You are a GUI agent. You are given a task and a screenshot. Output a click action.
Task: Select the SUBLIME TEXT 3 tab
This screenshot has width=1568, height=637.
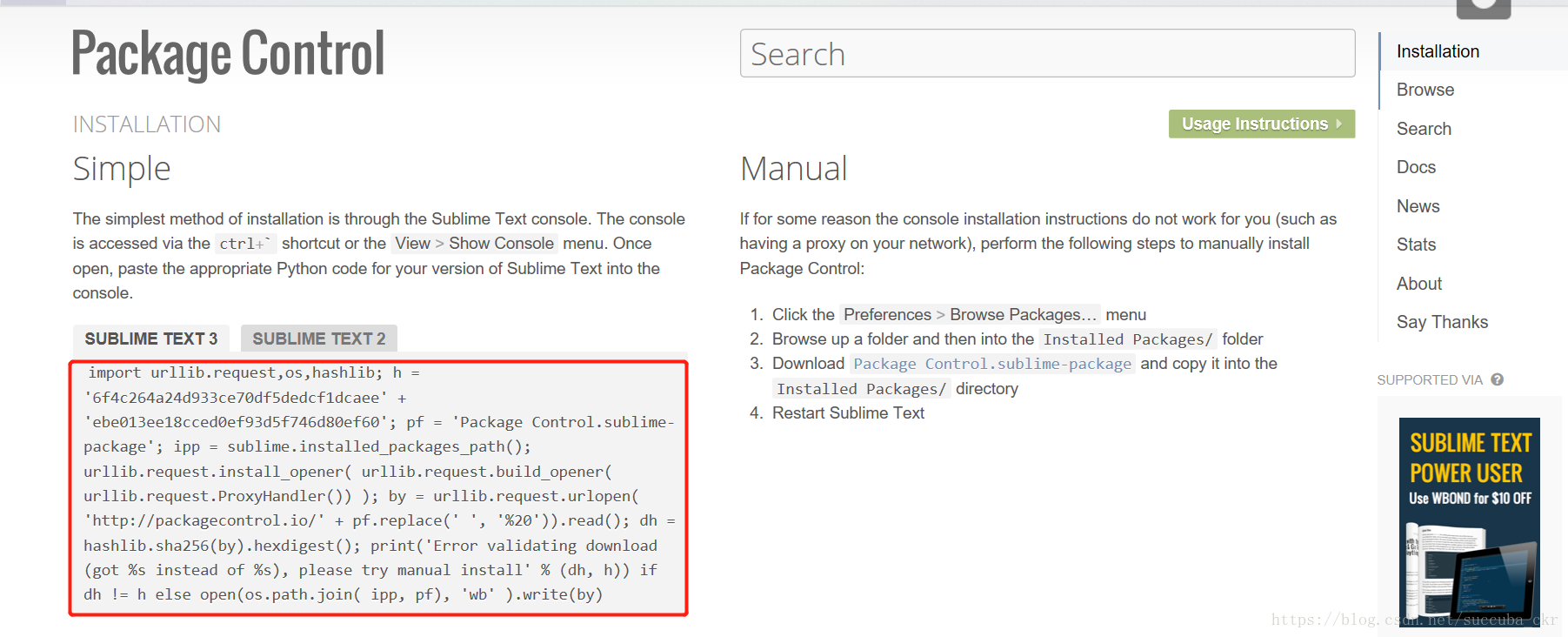click(x=150, y=339)
